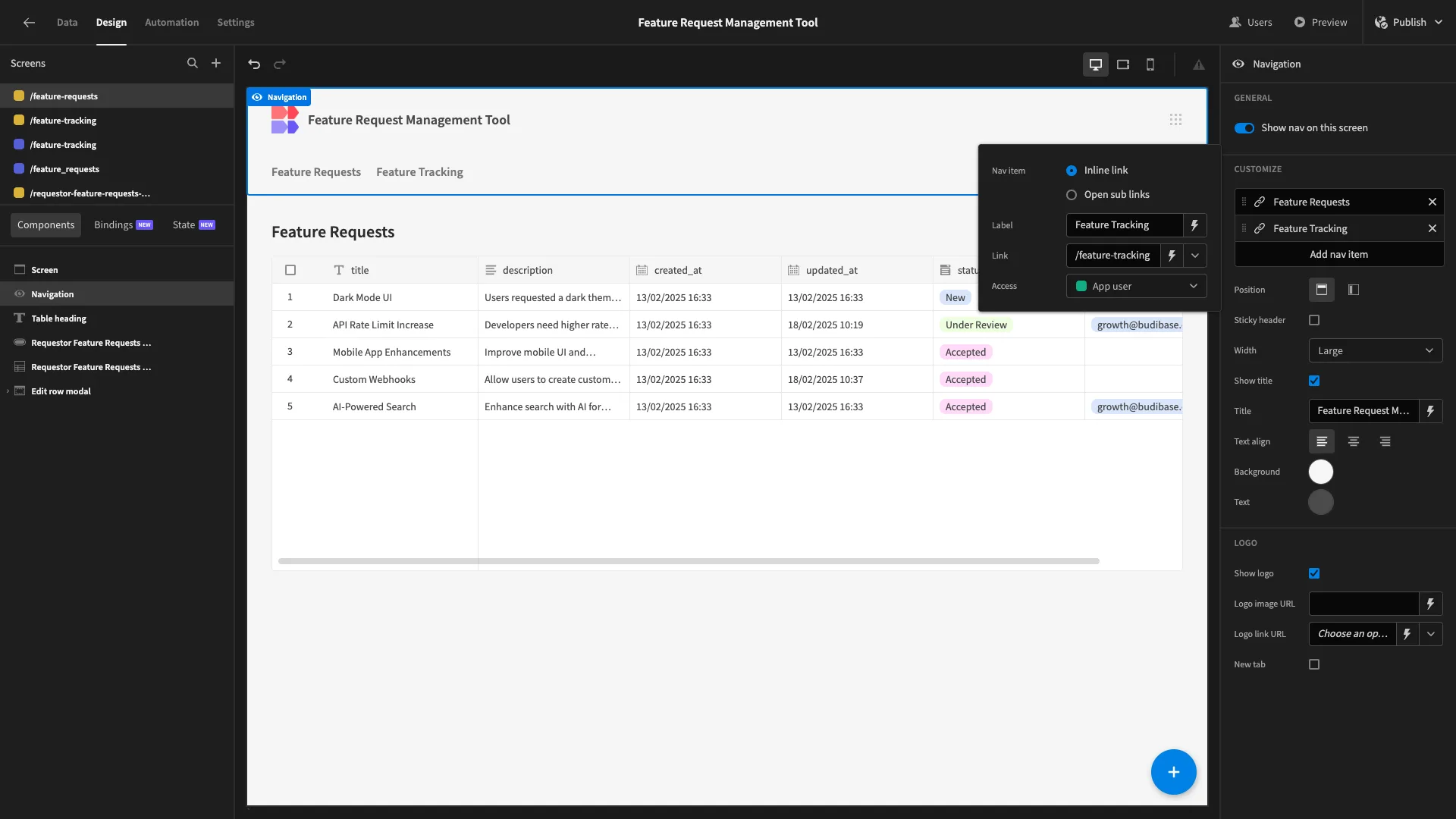Select Open sub links radio option

pos(1072,195)
